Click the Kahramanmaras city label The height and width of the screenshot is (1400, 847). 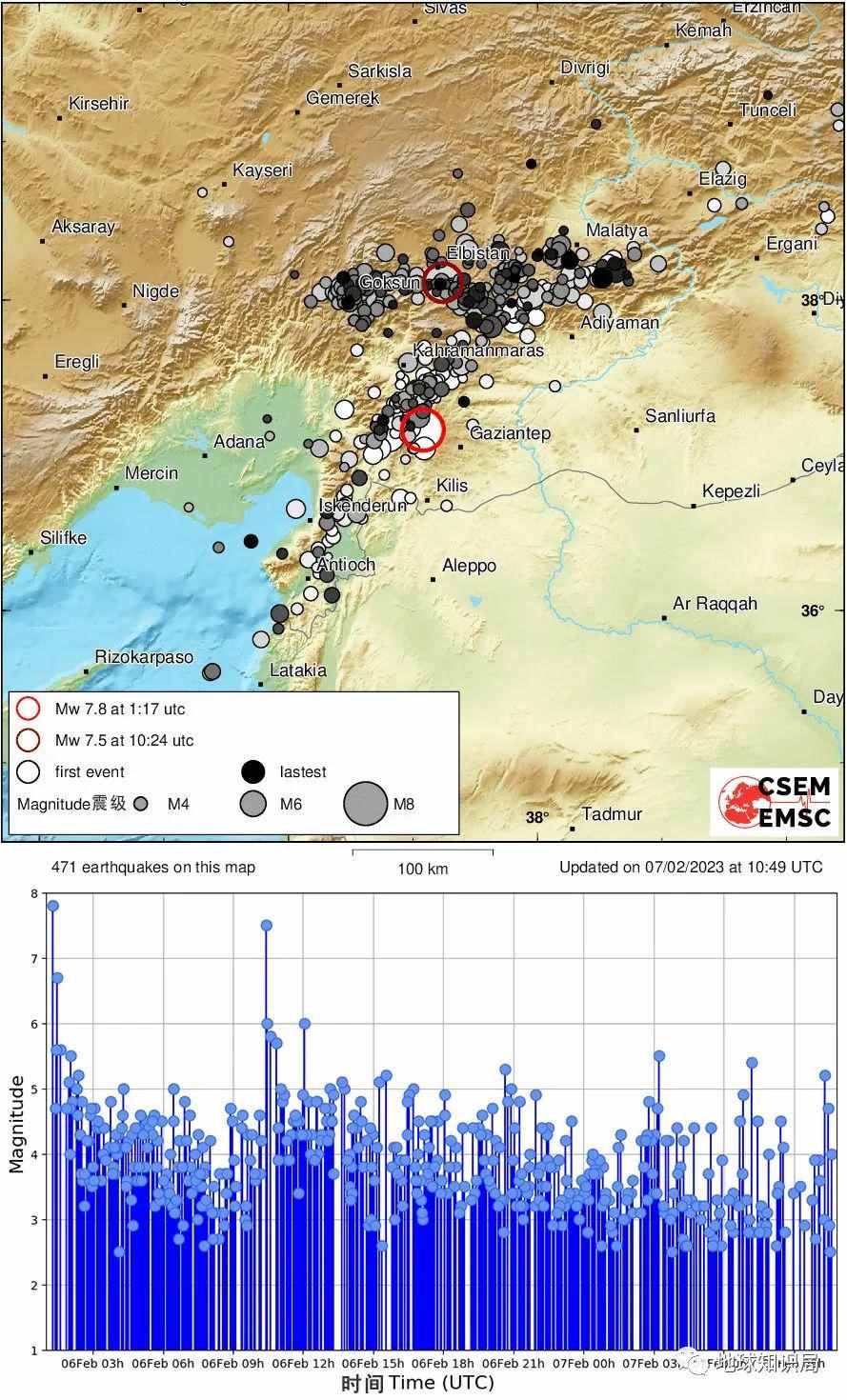tap(478, 350)
